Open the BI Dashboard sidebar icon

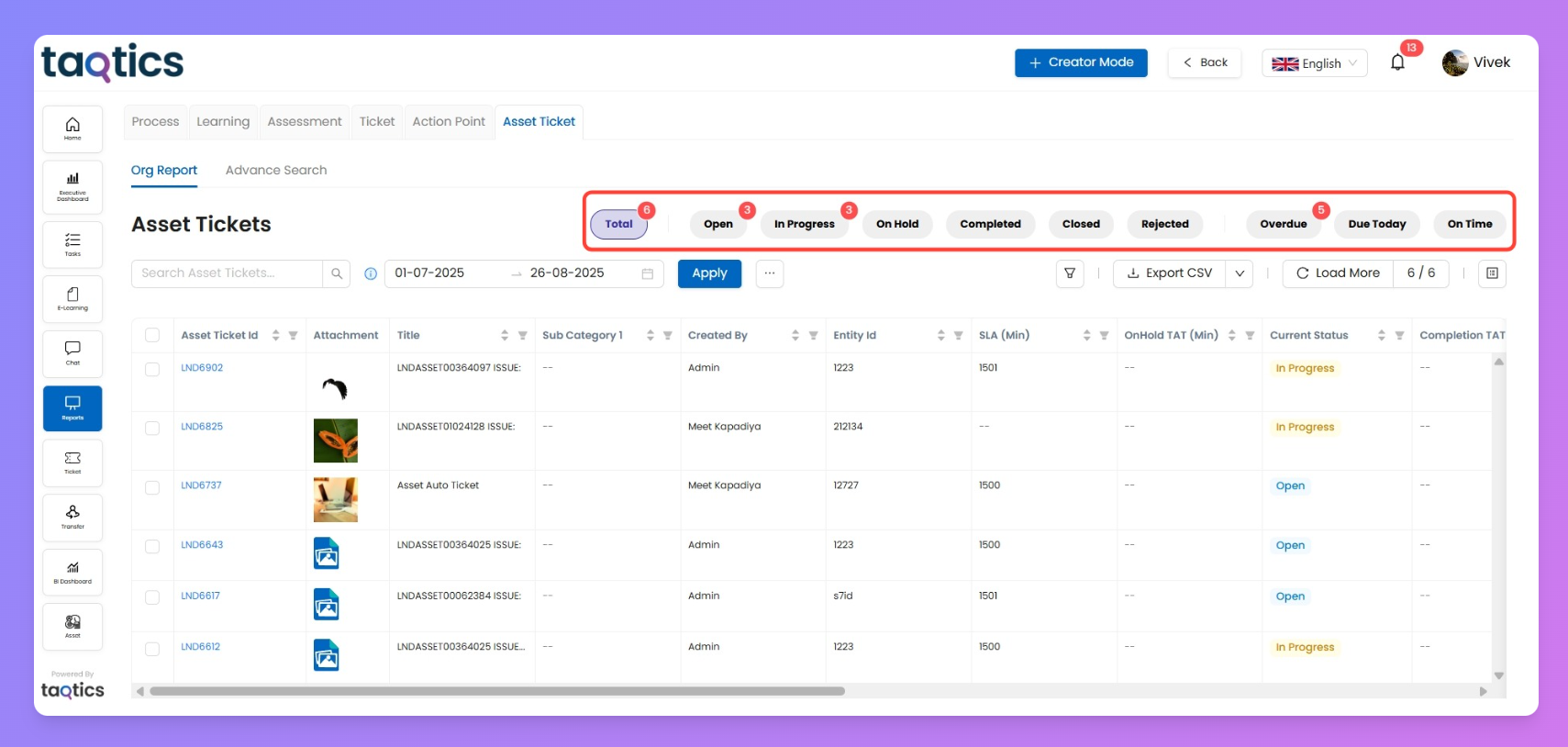click(x=72, y=572)
